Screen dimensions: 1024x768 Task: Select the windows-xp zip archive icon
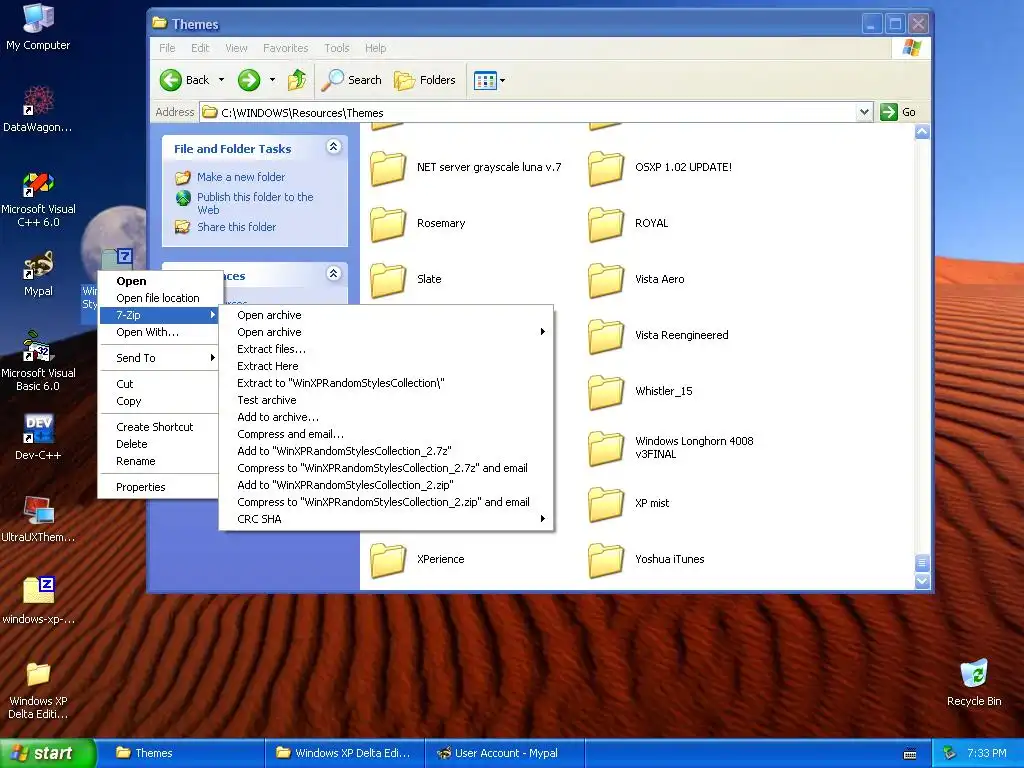[x=38, y=600]
